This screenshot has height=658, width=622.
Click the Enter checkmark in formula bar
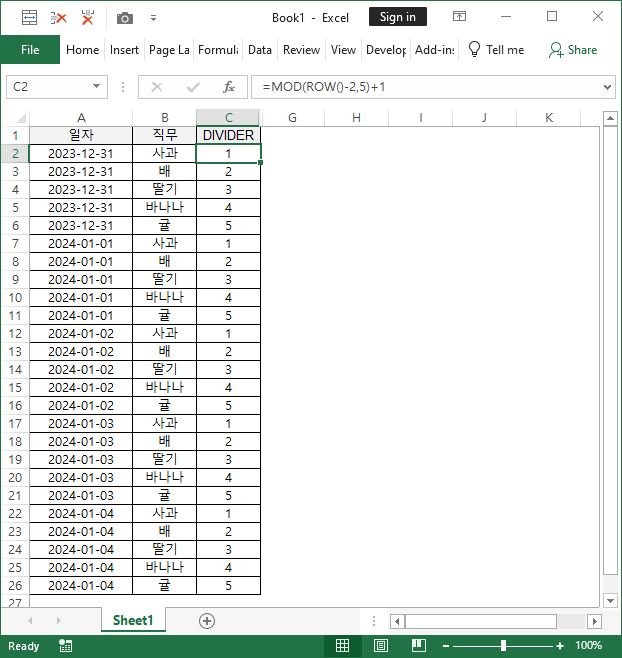(x=193, y=87)
